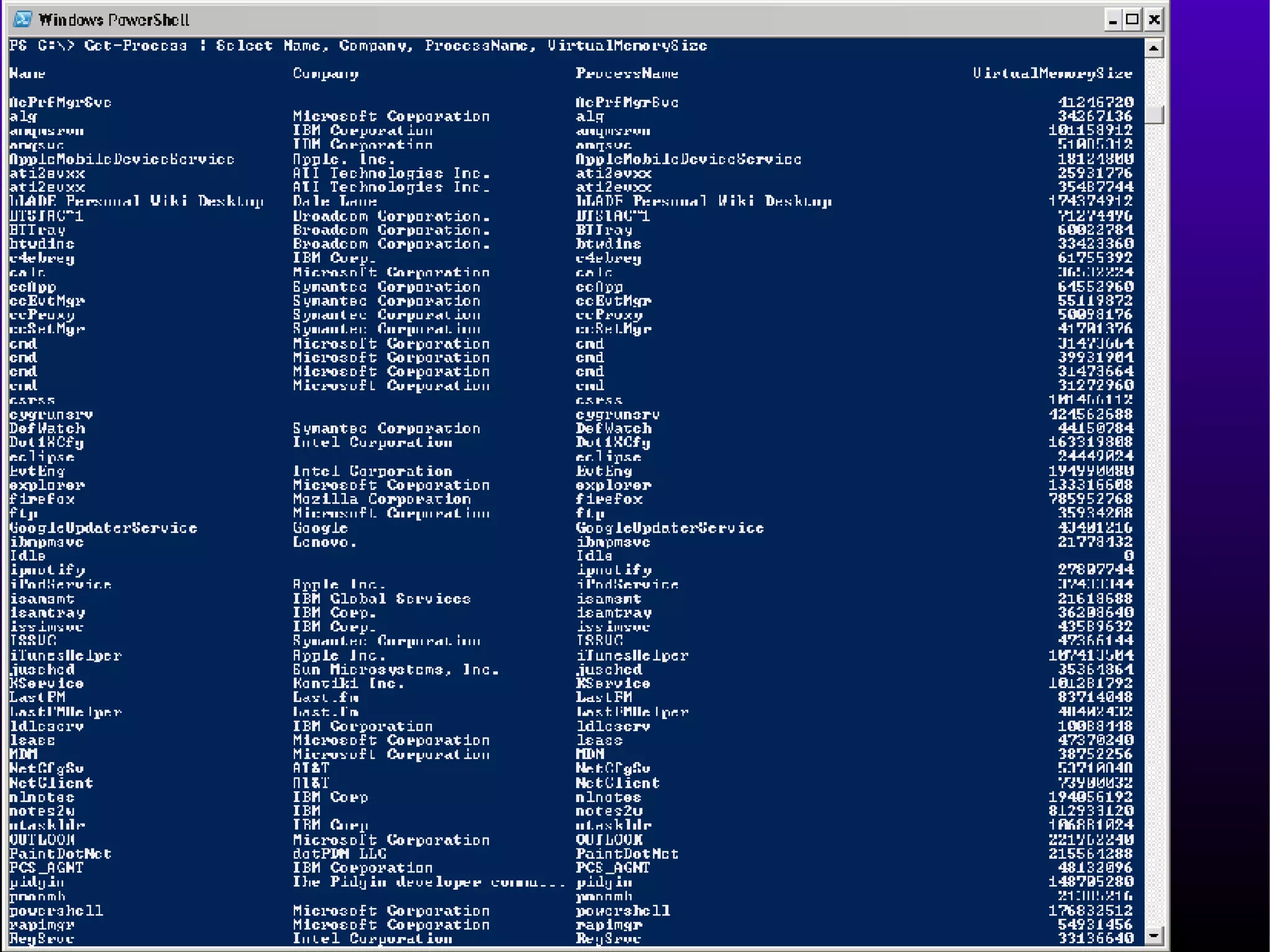
Task: Click the Windows PowerShell title bar text
Action: [113, 20]
